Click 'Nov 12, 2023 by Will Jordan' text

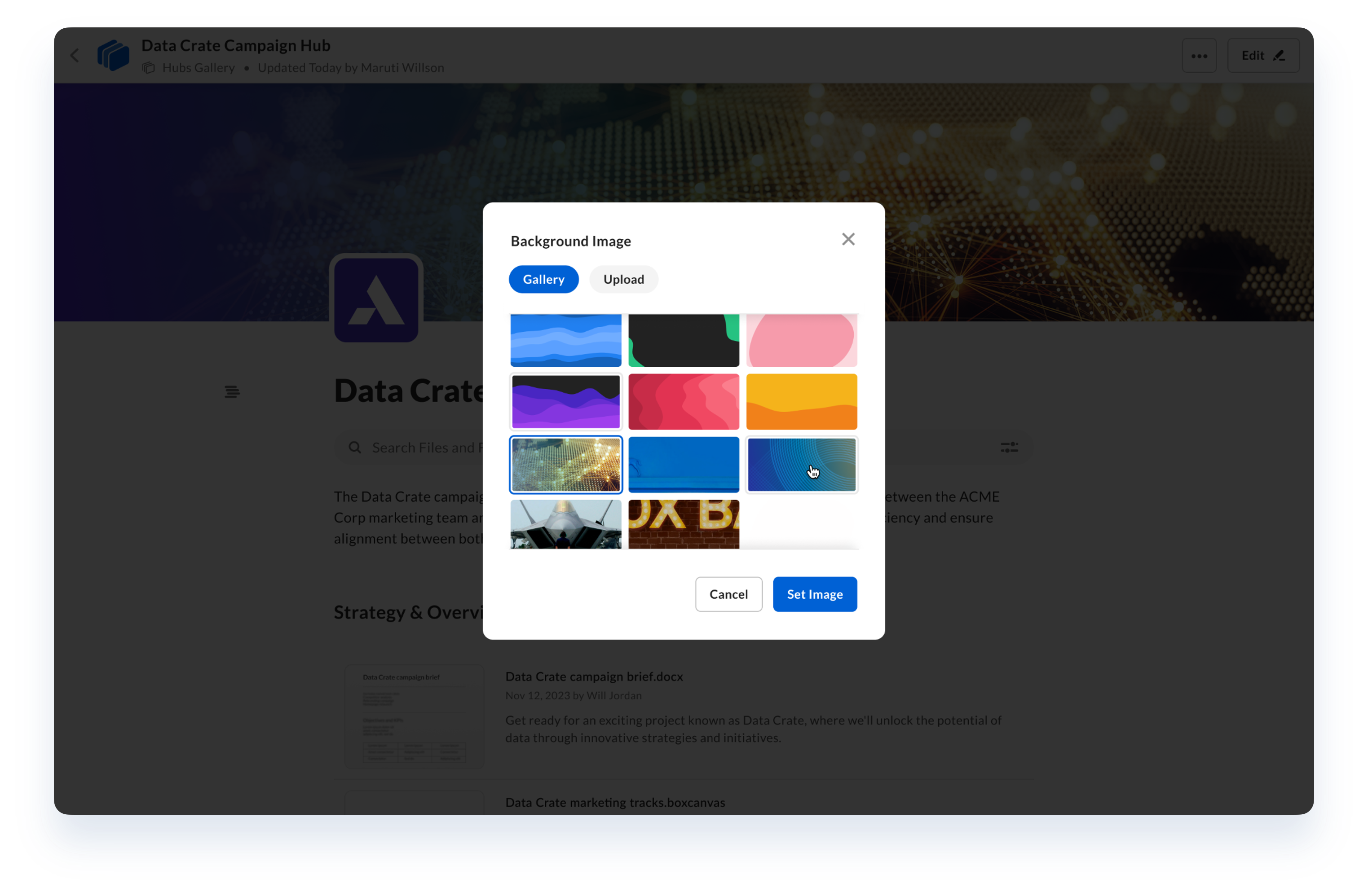[573, 695]
